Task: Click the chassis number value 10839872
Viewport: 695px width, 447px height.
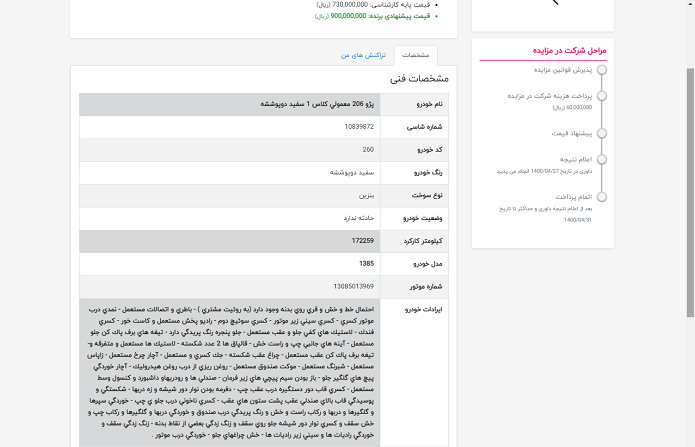Action: tap(358, 126)
